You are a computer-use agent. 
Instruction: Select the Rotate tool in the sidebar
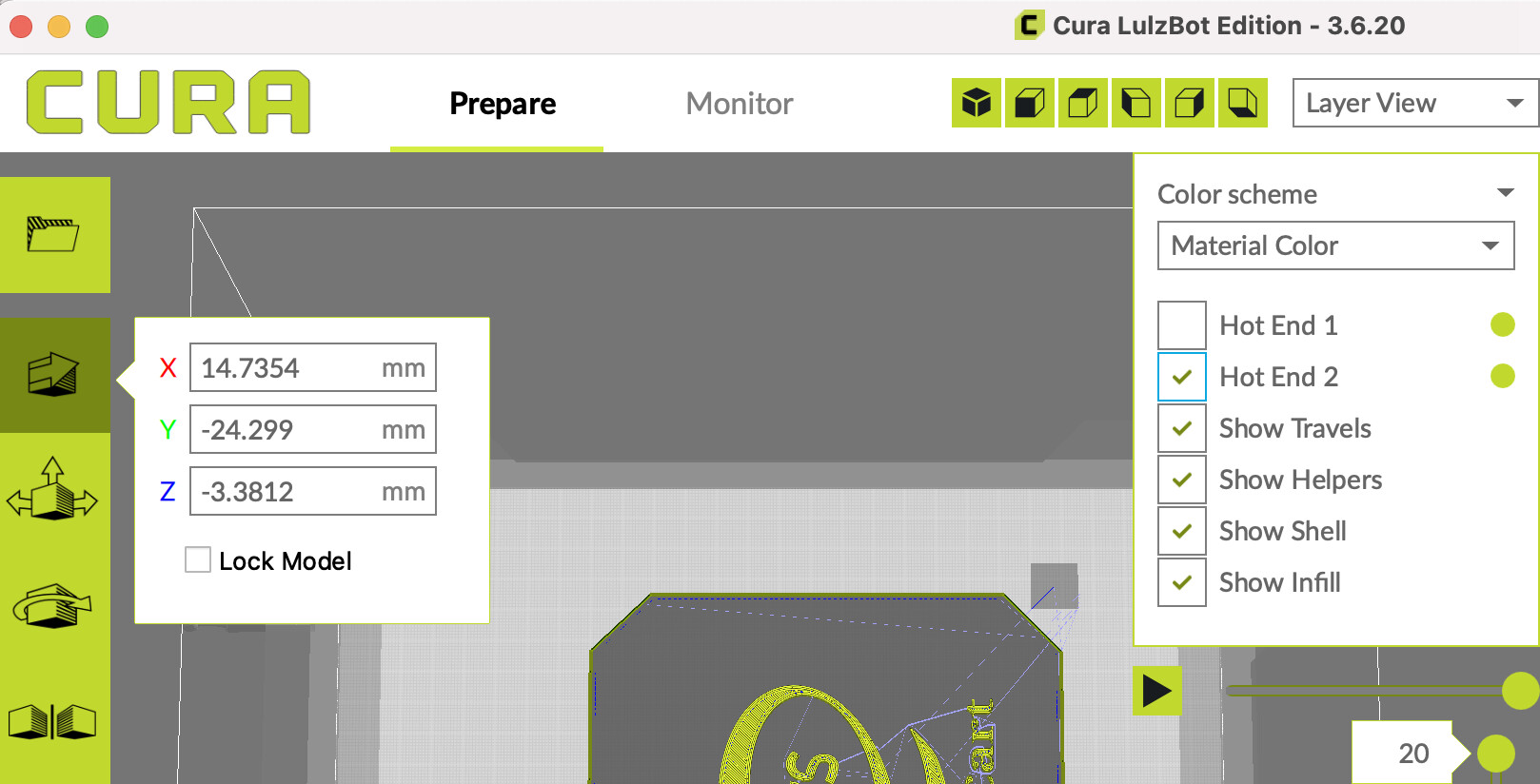(54, 605)
